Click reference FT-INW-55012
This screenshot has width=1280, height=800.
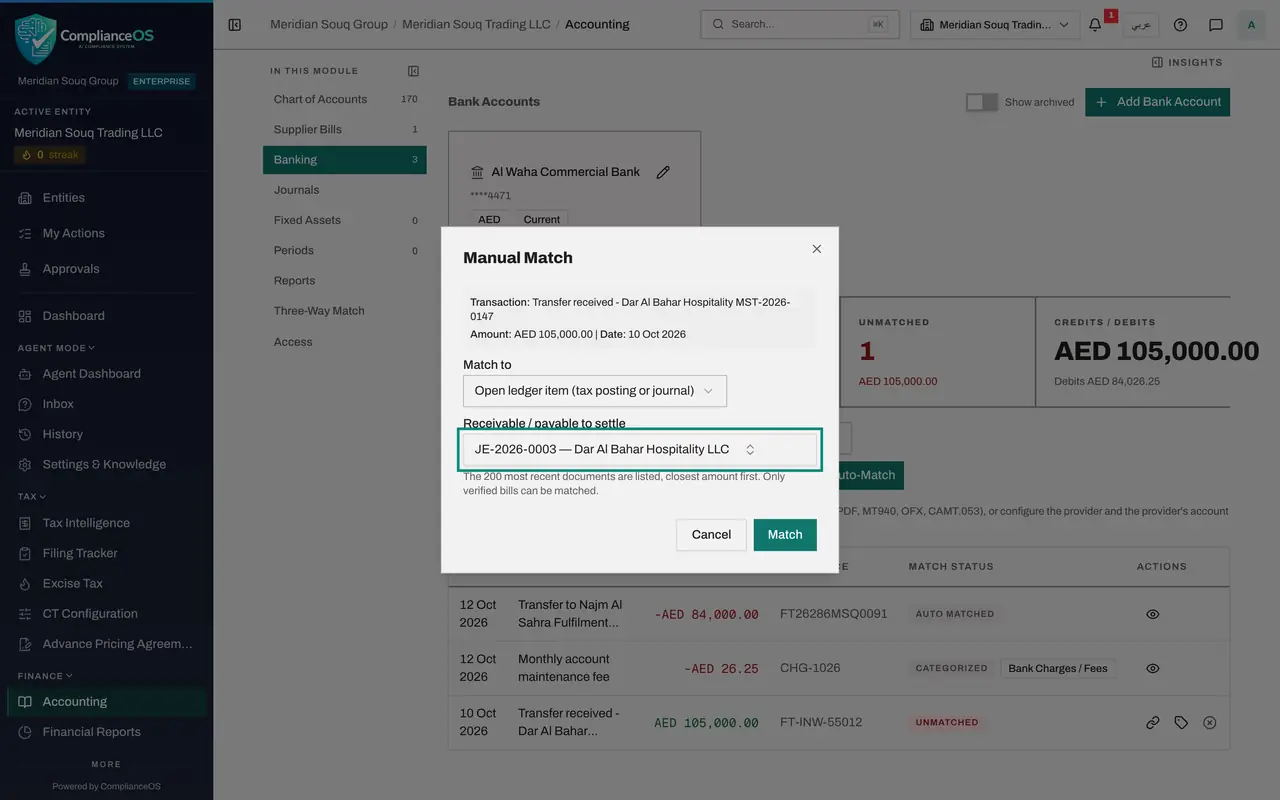click(821, 722)
